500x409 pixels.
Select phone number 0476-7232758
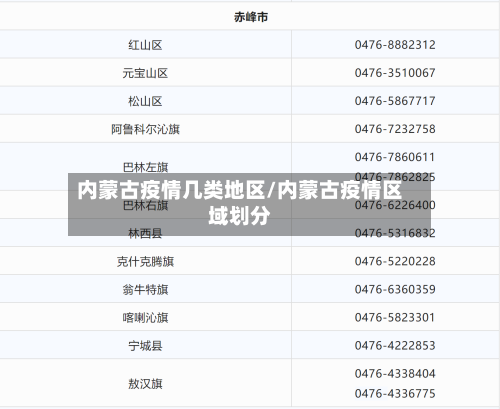pyautogui.click(x=395, y=129)
